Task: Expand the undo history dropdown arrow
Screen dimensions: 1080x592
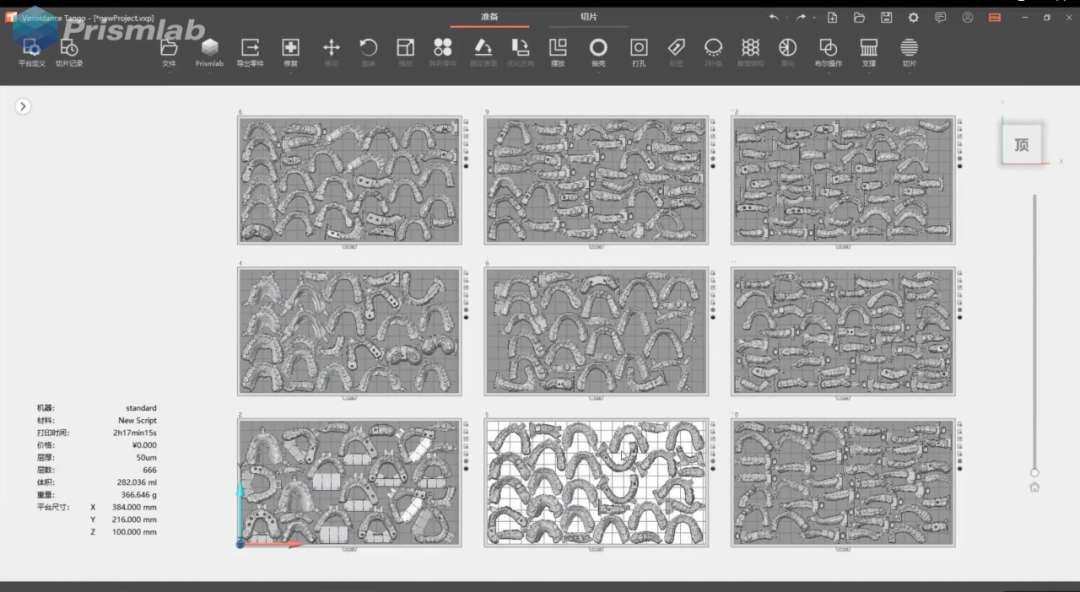Action: point(785,18)
